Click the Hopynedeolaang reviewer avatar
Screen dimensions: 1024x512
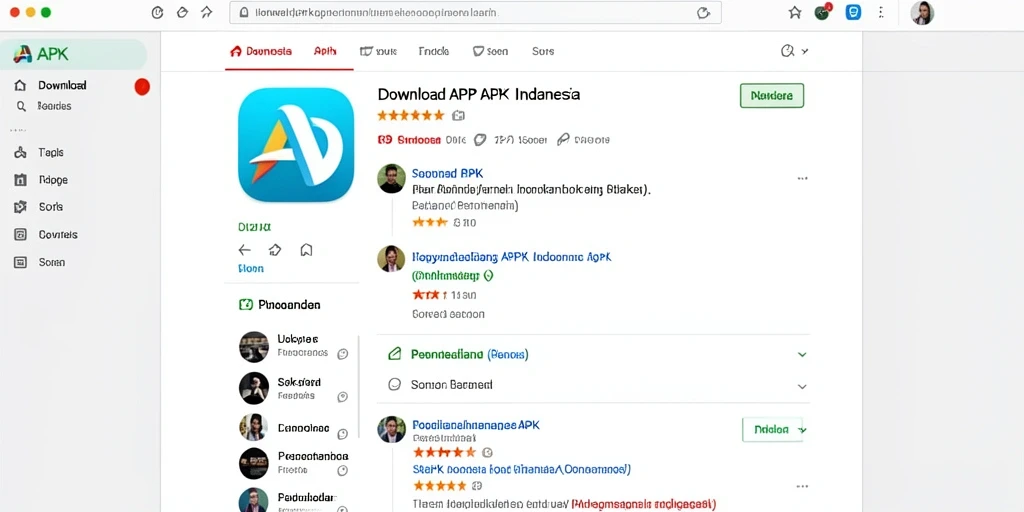[391, 259]
